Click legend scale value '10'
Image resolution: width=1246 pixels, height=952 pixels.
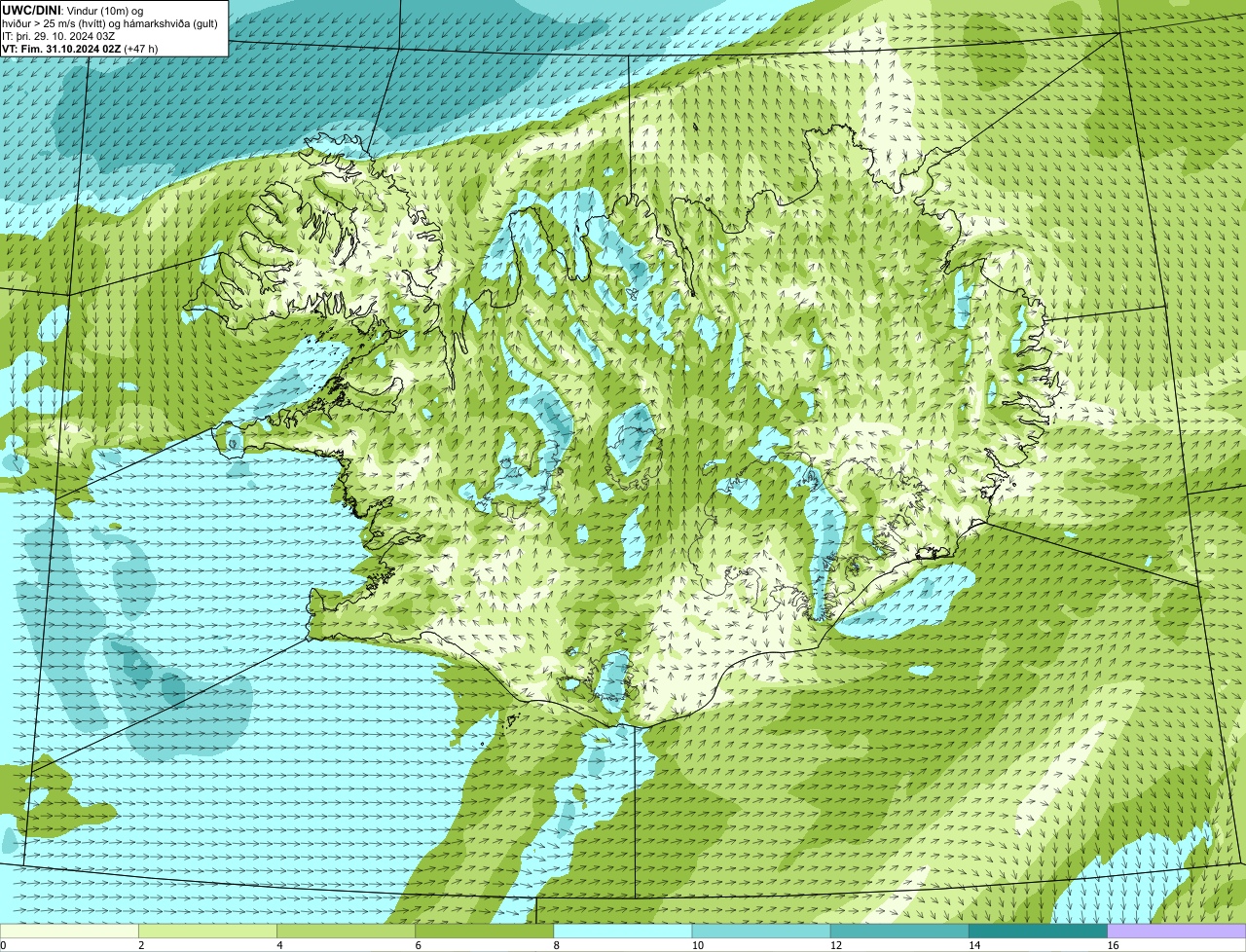pyautogui.click(x=697, y=945)
